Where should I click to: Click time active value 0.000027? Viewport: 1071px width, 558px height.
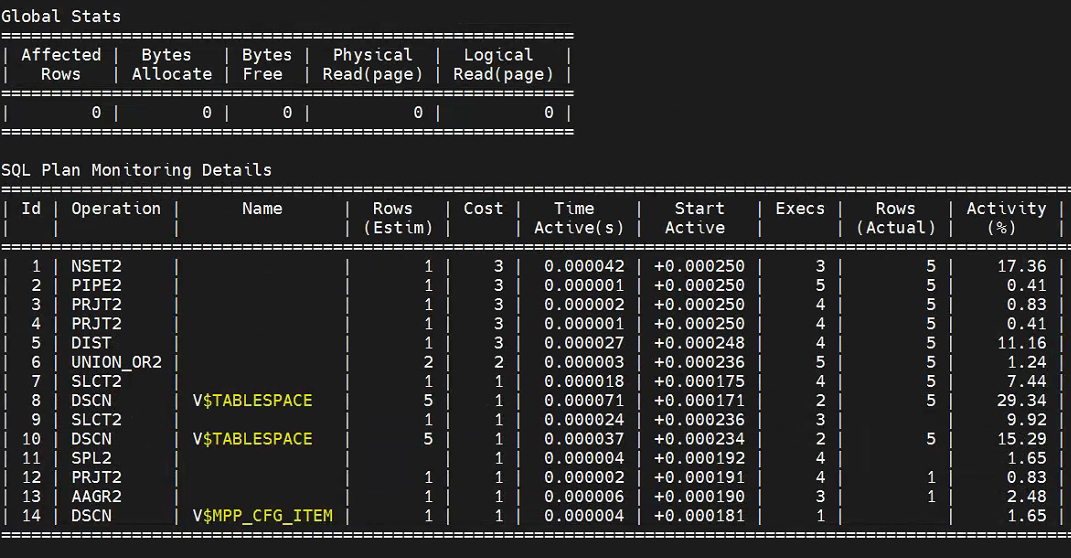click(584, 343)
